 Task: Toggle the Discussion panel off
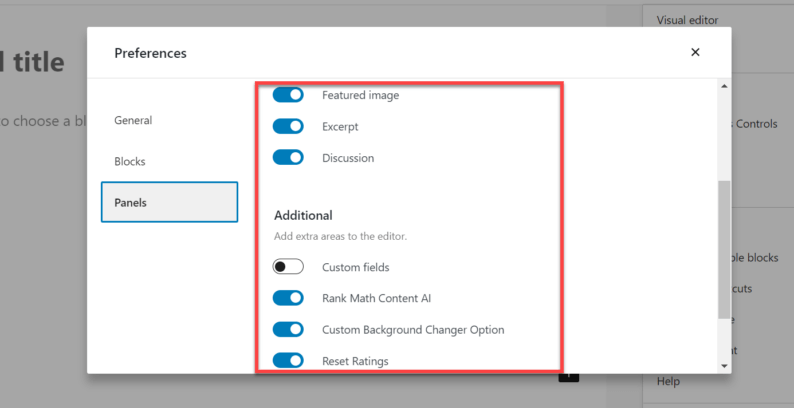click(288, 157)
